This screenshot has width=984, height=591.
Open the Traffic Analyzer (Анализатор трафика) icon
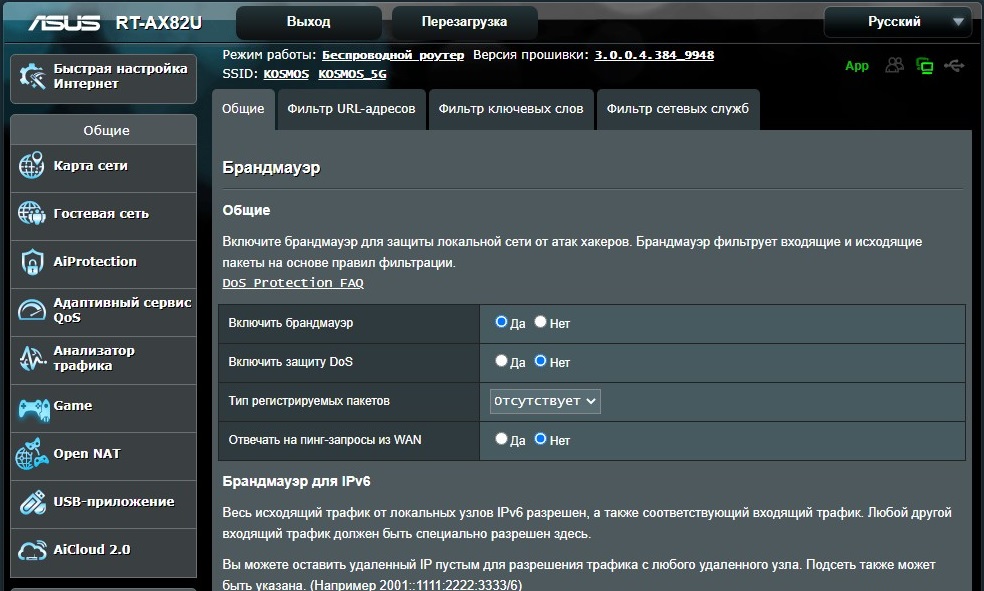(x=32, y=358)
